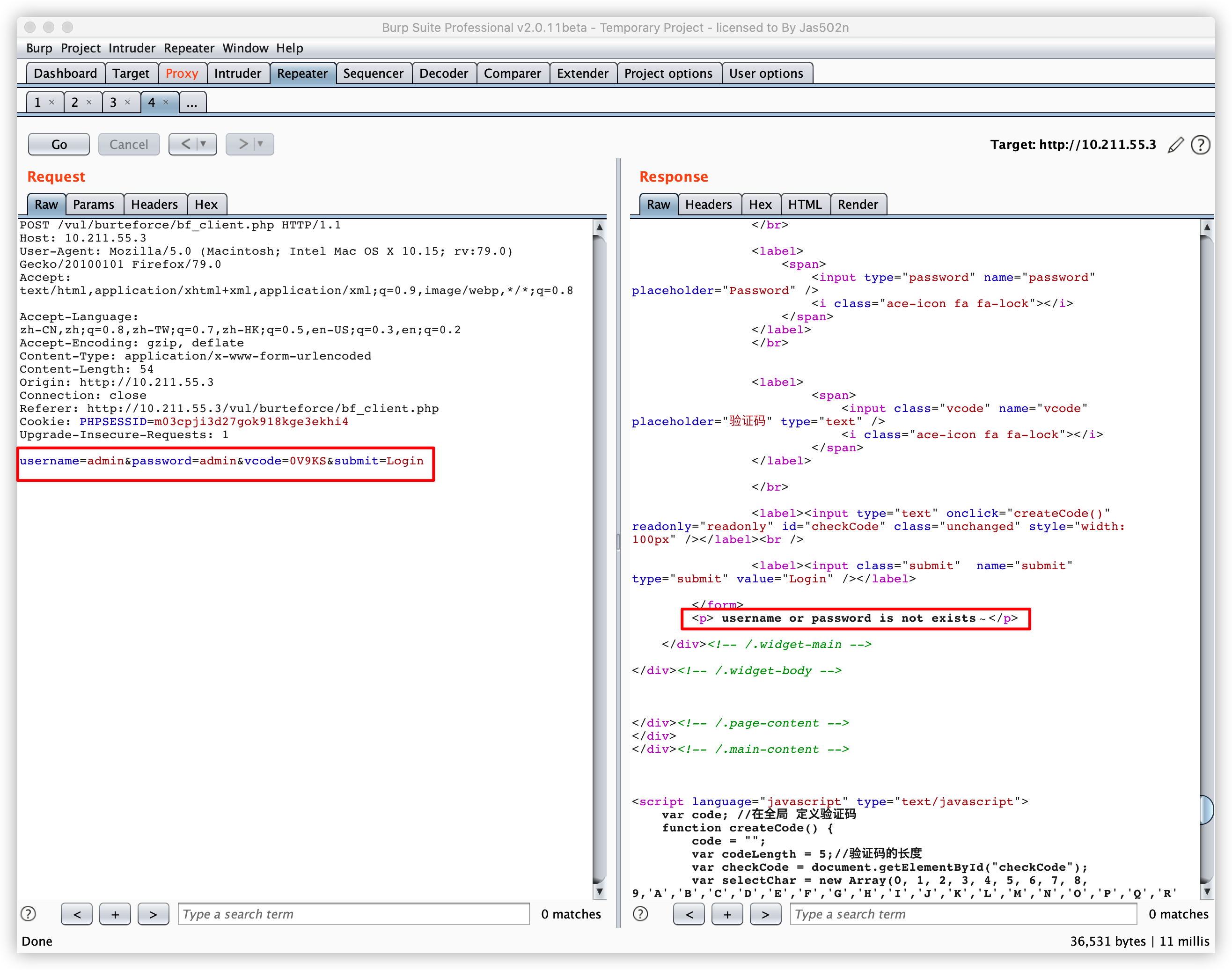
Task: Go to next match in response search
Action: coord(765,914)
